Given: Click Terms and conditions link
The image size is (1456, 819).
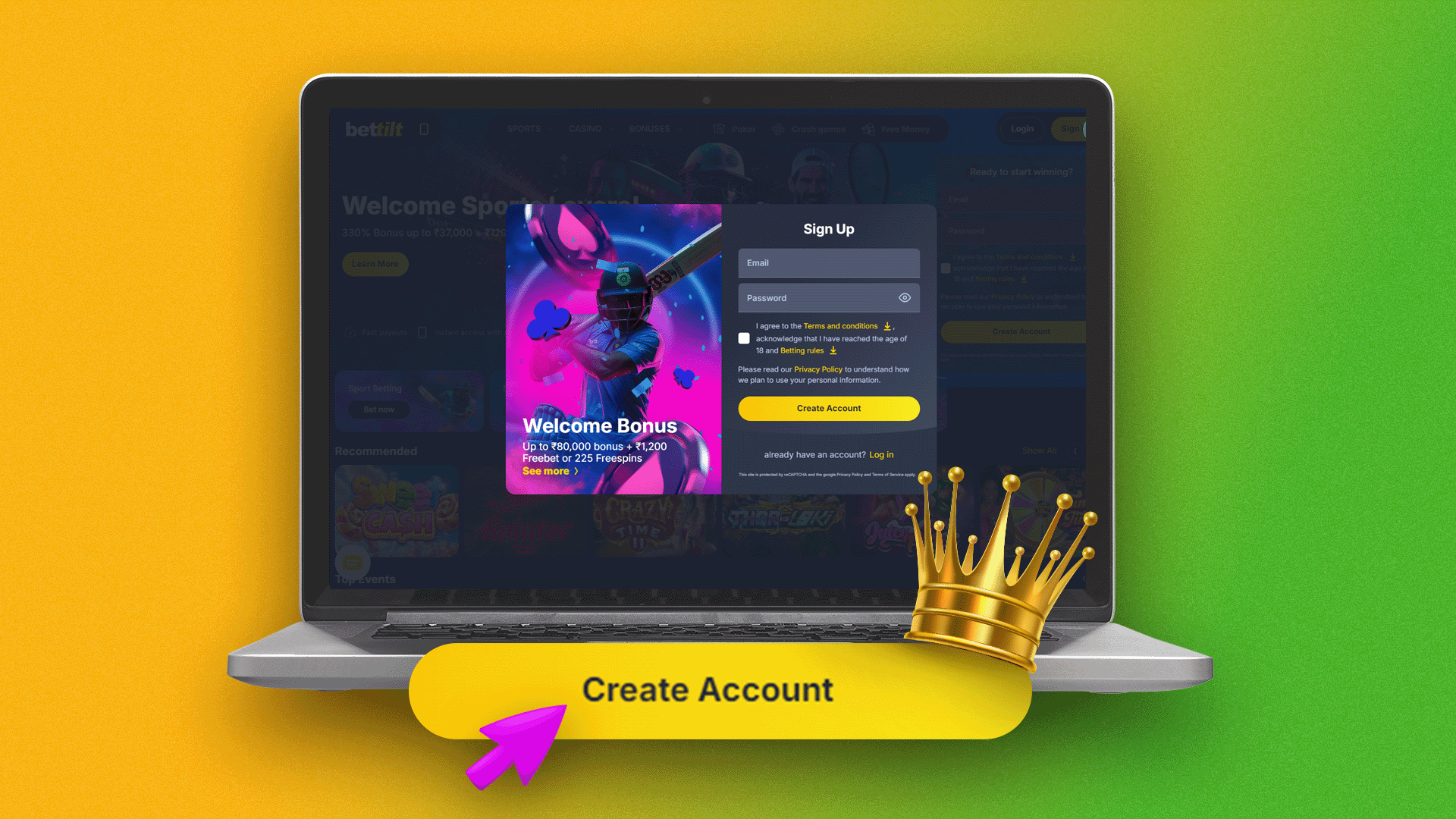Looking at the screenshot, I should pos(840,325).
